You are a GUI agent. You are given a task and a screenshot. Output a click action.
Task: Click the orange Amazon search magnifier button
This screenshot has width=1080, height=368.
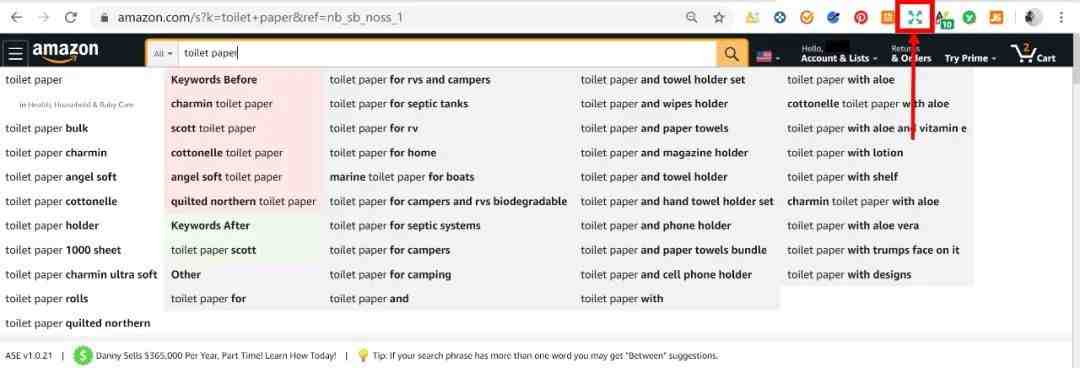click(732, 53)
